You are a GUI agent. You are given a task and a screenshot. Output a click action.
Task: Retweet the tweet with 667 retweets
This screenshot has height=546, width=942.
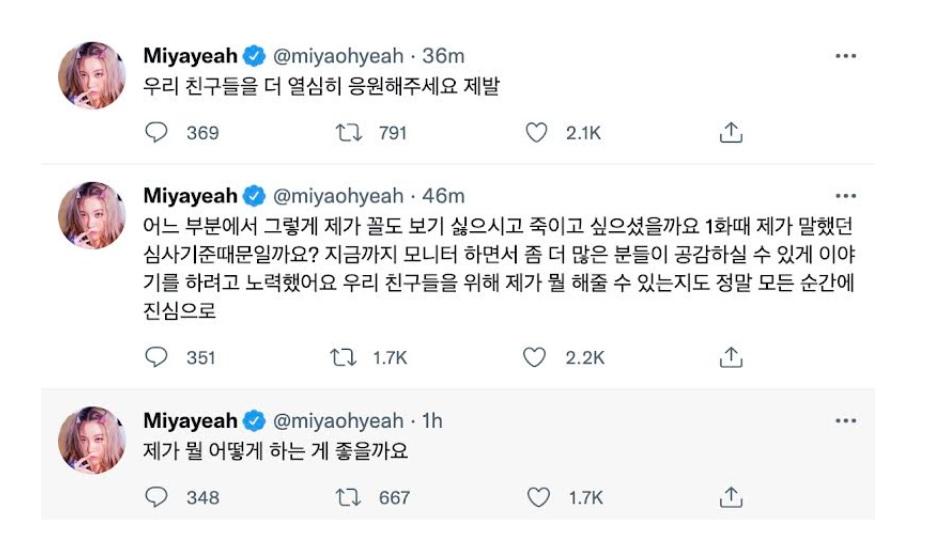coord(347,496)
